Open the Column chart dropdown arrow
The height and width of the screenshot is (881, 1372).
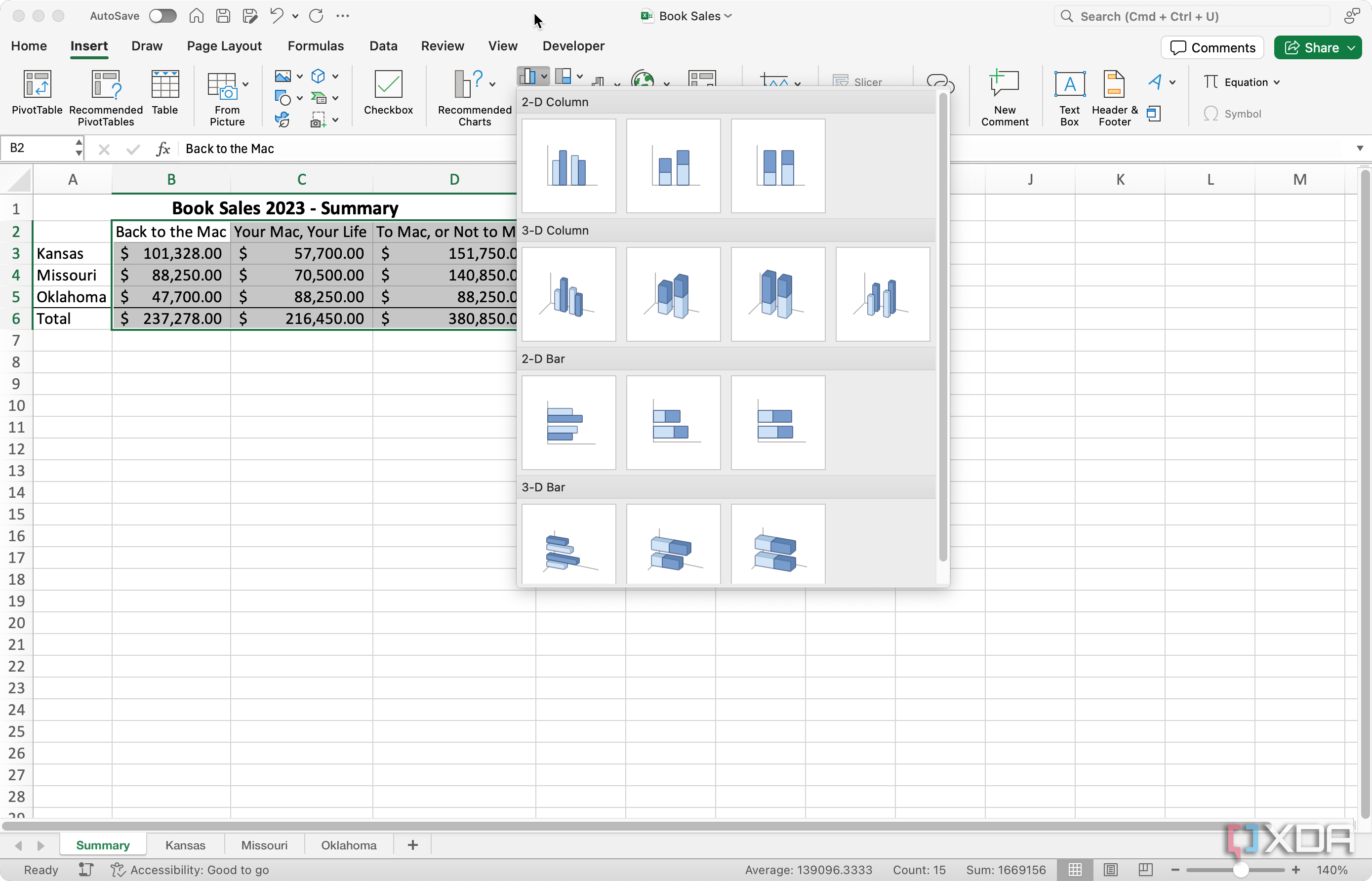[x=544, y=77]
